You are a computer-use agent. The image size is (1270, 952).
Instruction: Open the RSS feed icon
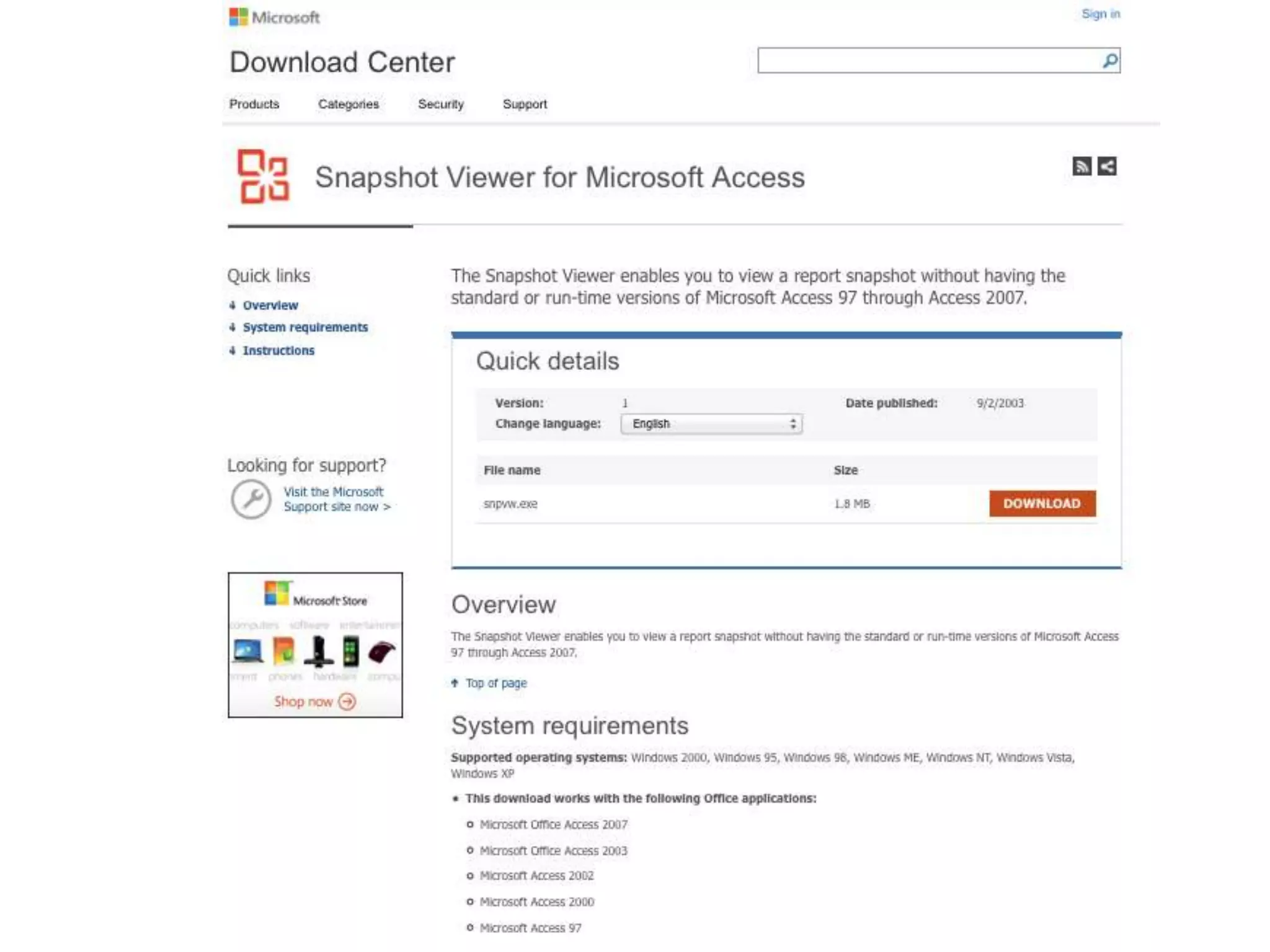[1081, 166]
